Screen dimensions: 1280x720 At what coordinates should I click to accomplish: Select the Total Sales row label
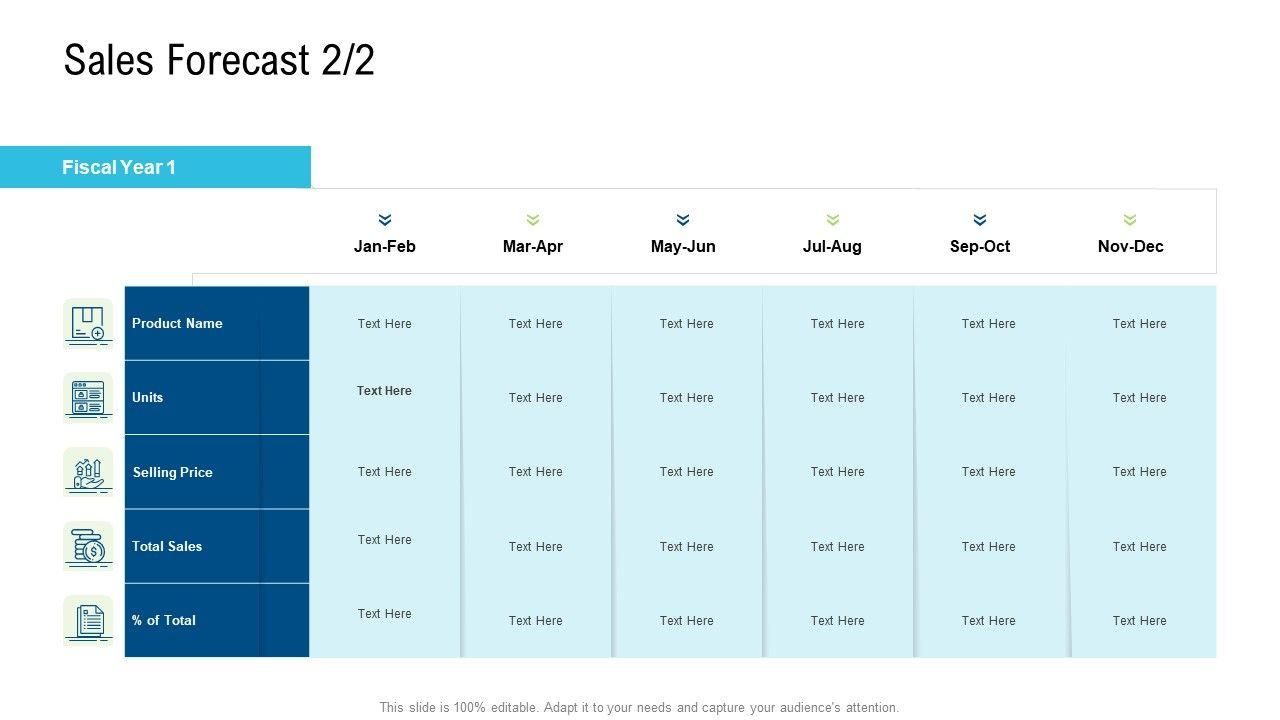point(167,546)
